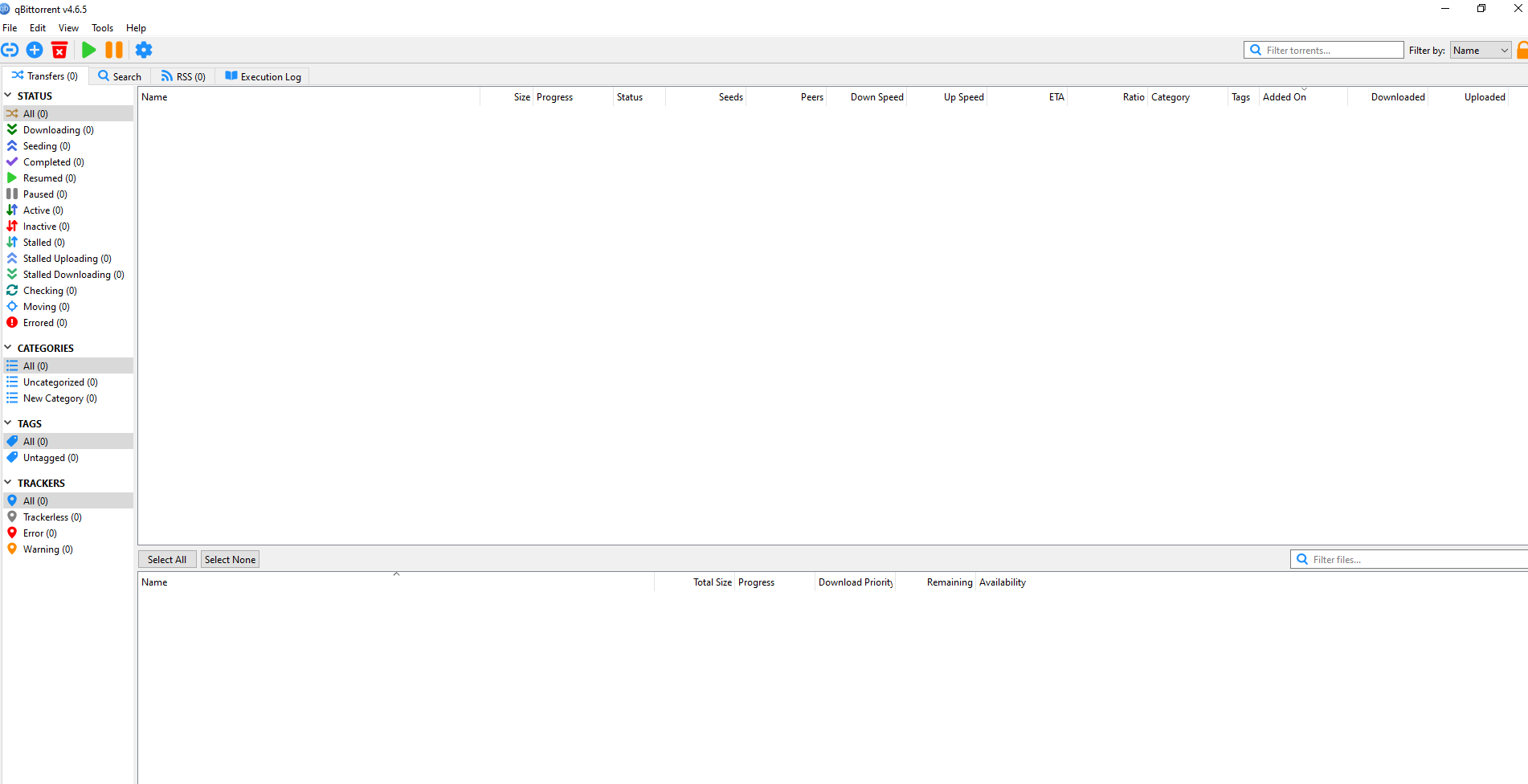Sort torrents by Down Speed column
Image resolution: width=1528 pixels, height=784 pixels.
point(867,96)
